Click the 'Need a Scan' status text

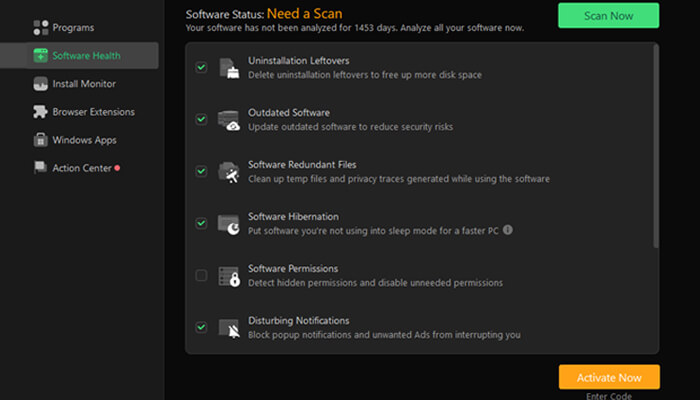(304, 14)
